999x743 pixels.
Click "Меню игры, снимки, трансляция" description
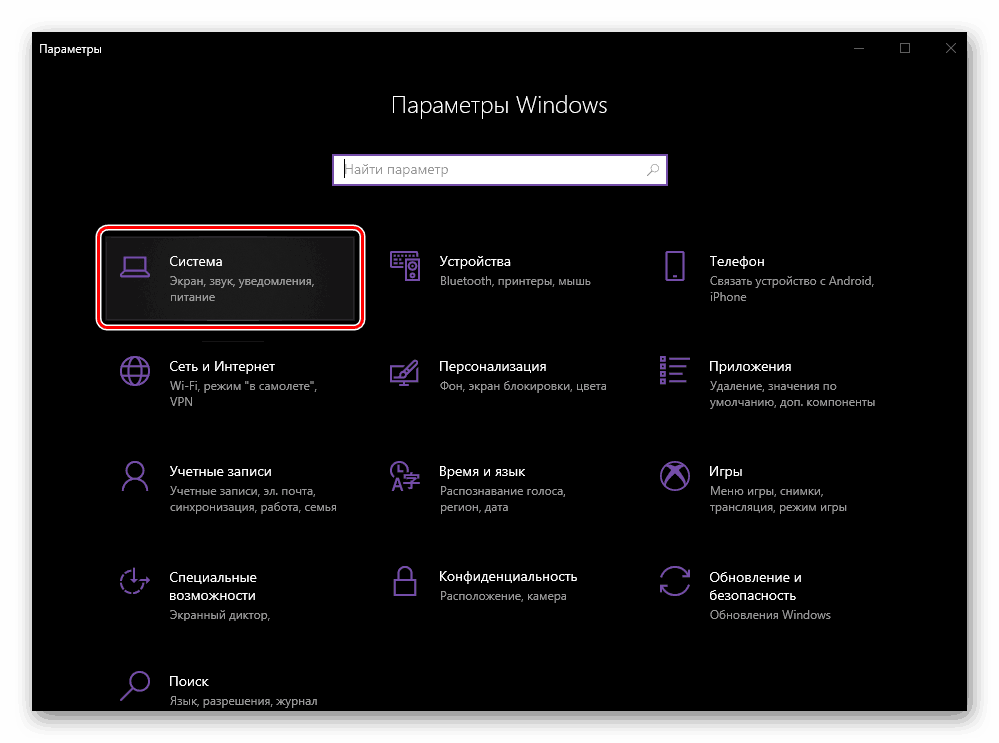[777, 499]
